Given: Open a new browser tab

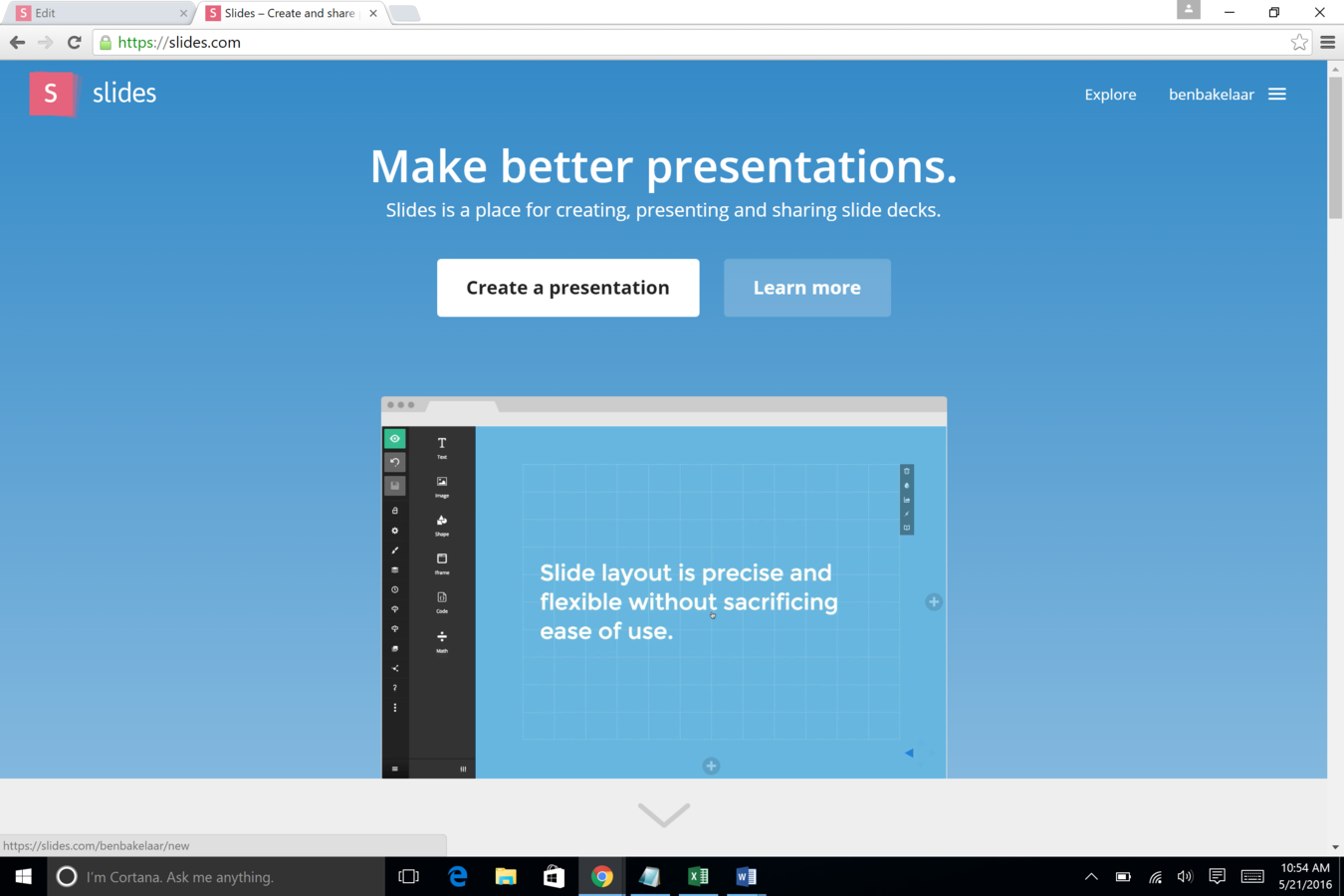Looking at the screenshot, I should point(404,13).
